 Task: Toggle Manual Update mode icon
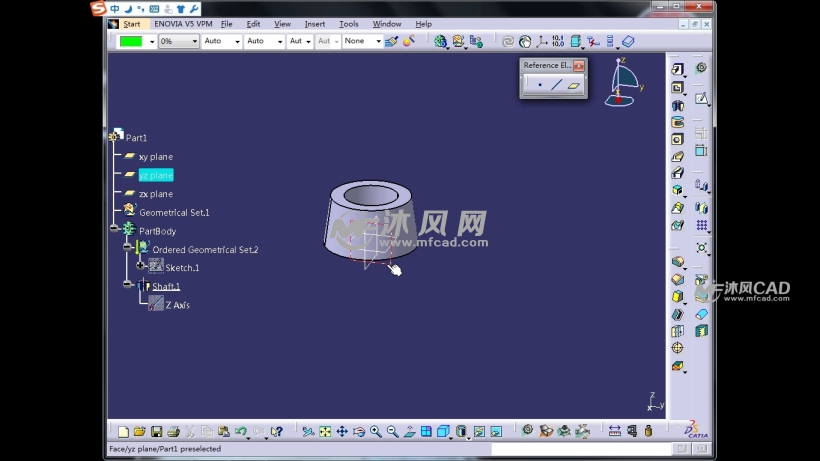click(525, 41)
